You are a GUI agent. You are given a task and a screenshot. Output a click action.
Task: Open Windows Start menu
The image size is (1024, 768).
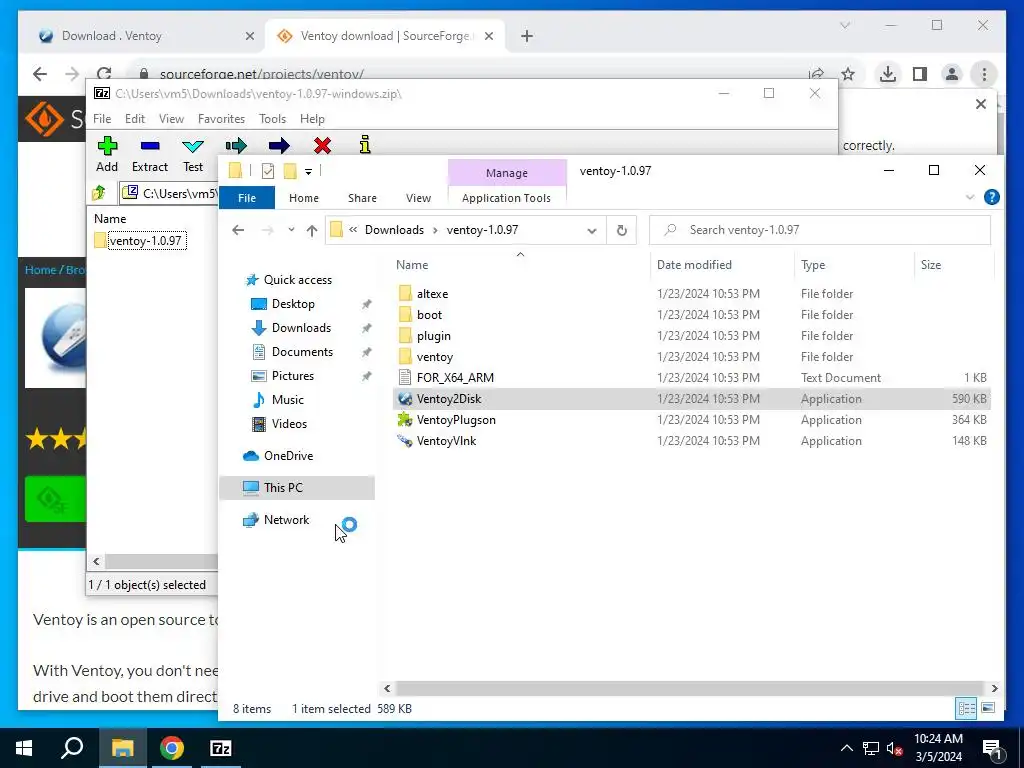click(x=24, y=748)
